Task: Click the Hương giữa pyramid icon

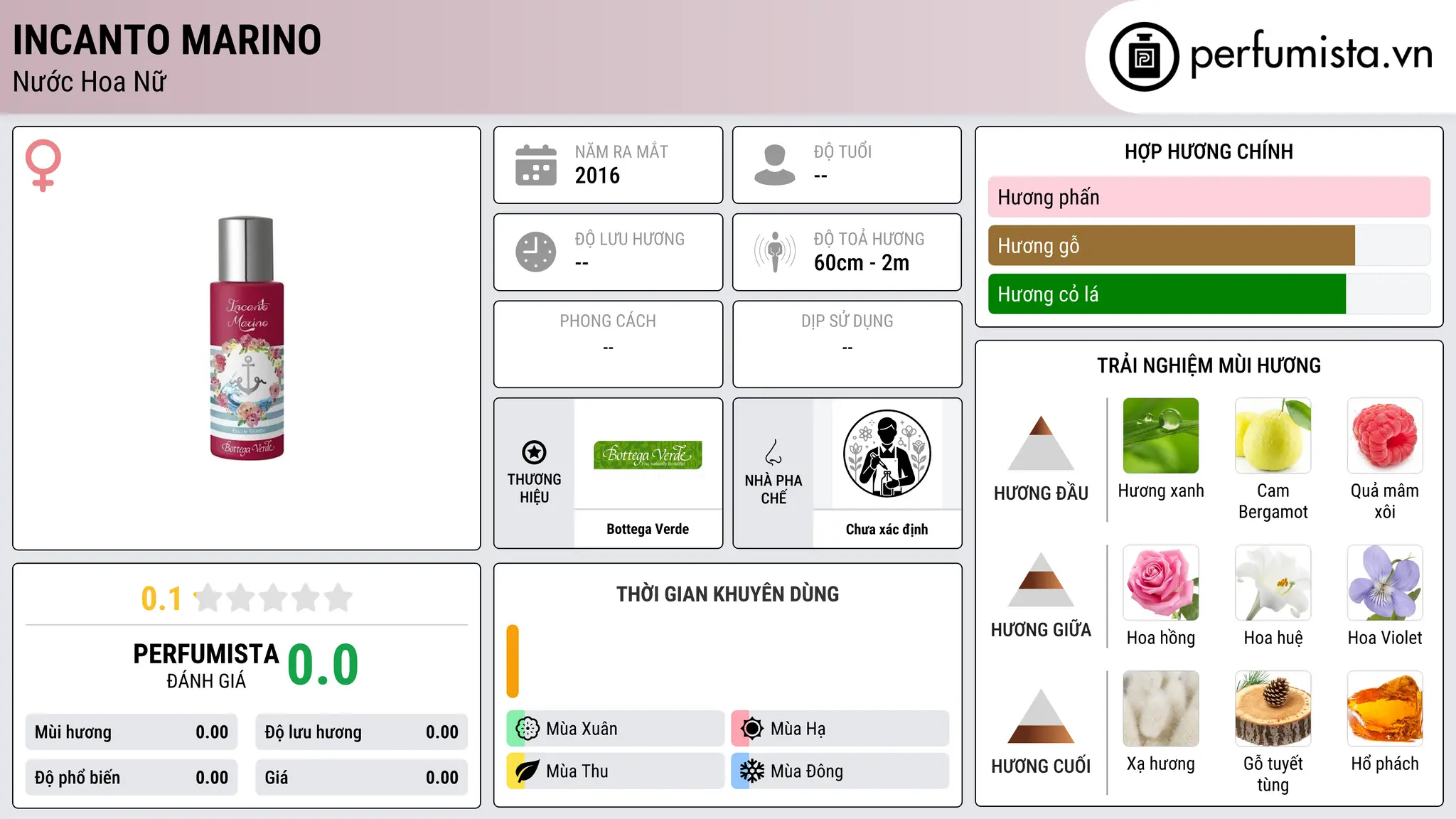Action: click(1041, 579)
